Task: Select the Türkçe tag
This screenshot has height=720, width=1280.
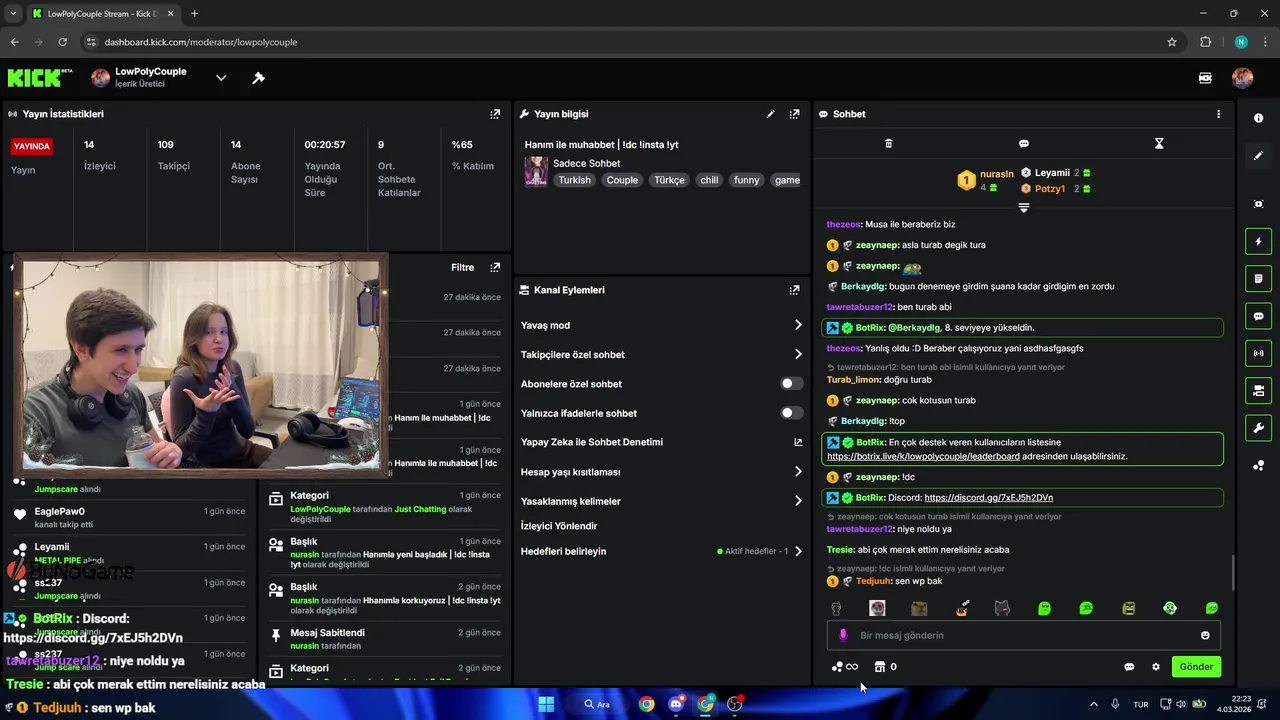Action: click(x=669, y=180)
